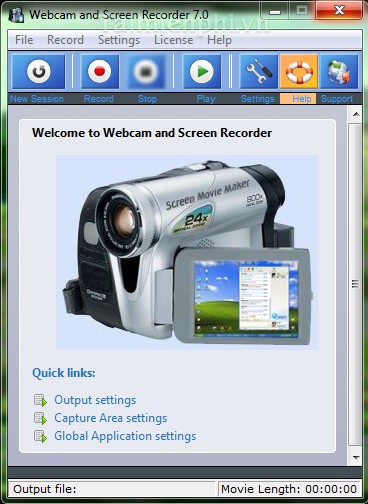Open the Global Application settings link
The height and width of the screenshot is (504, 368).
point(125,436)
